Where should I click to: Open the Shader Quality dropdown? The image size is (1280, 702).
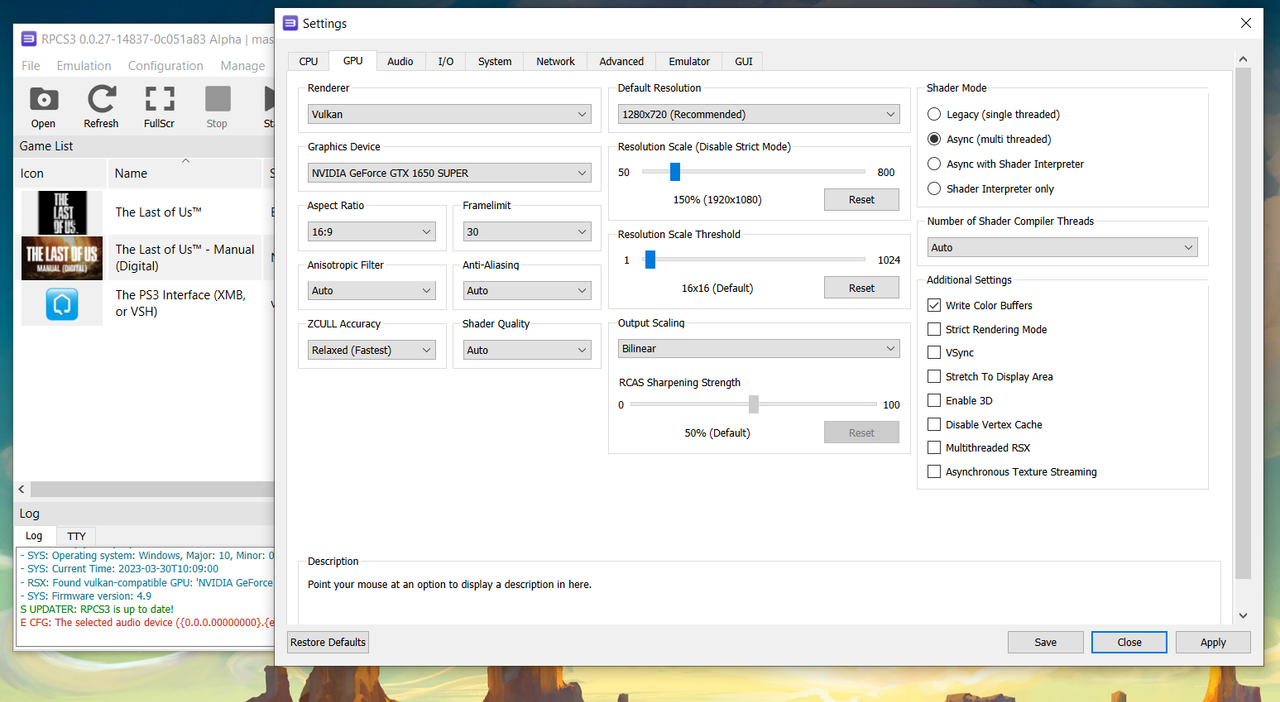click(x=527, y=350)
